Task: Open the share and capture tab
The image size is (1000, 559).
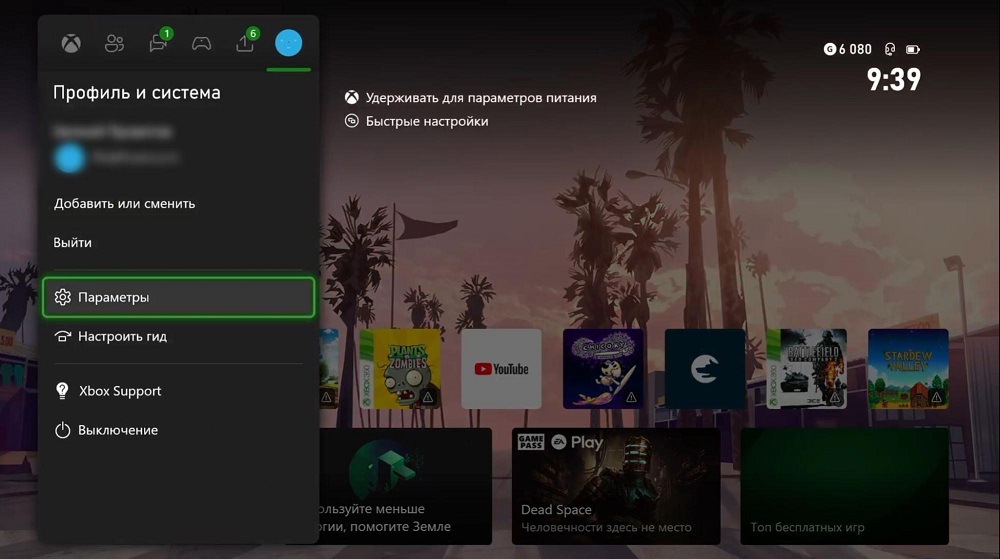Action: (x=245, y=43)
